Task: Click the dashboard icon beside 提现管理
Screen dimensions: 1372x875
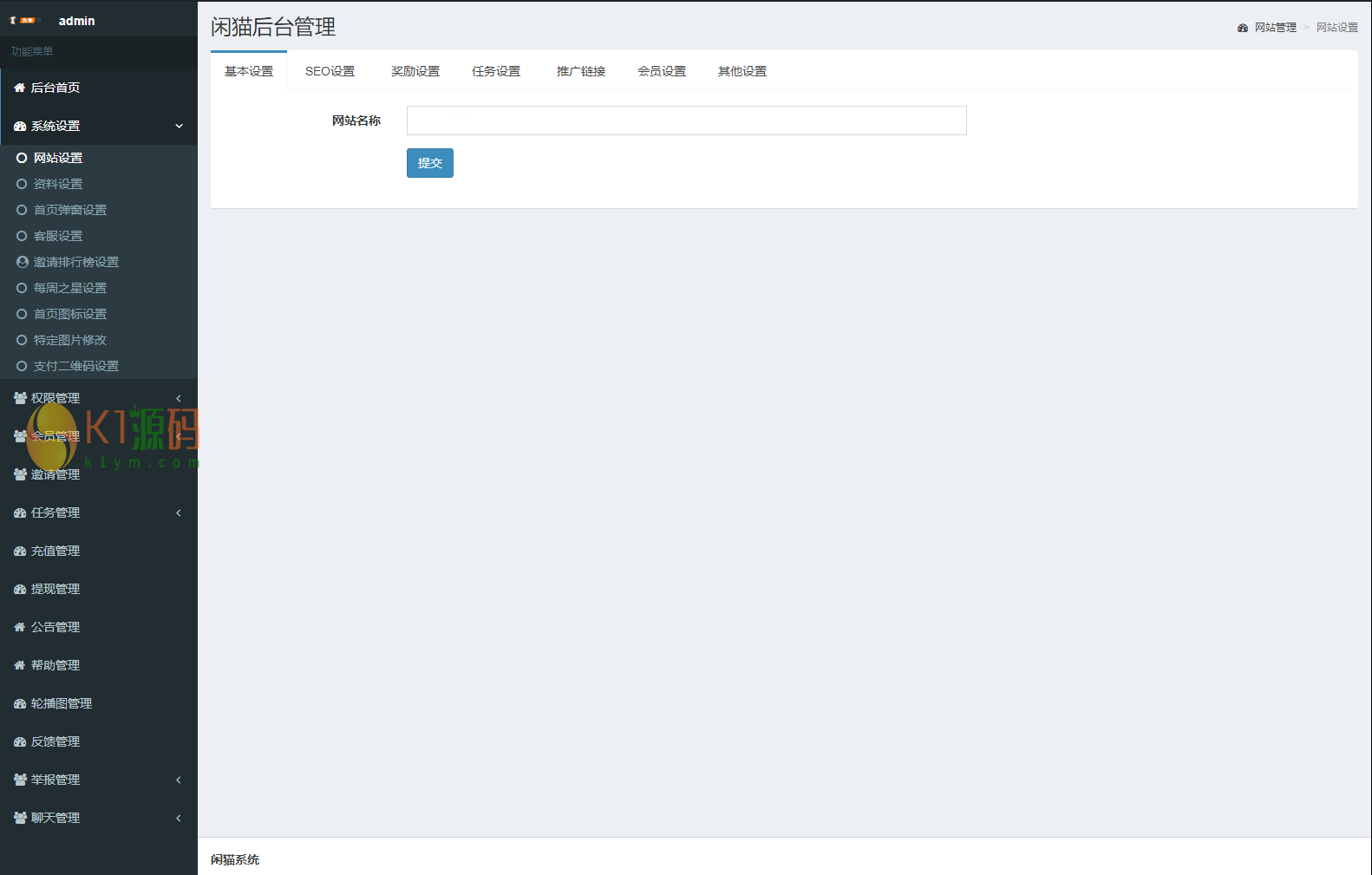Action: click(x=20, y=589)
